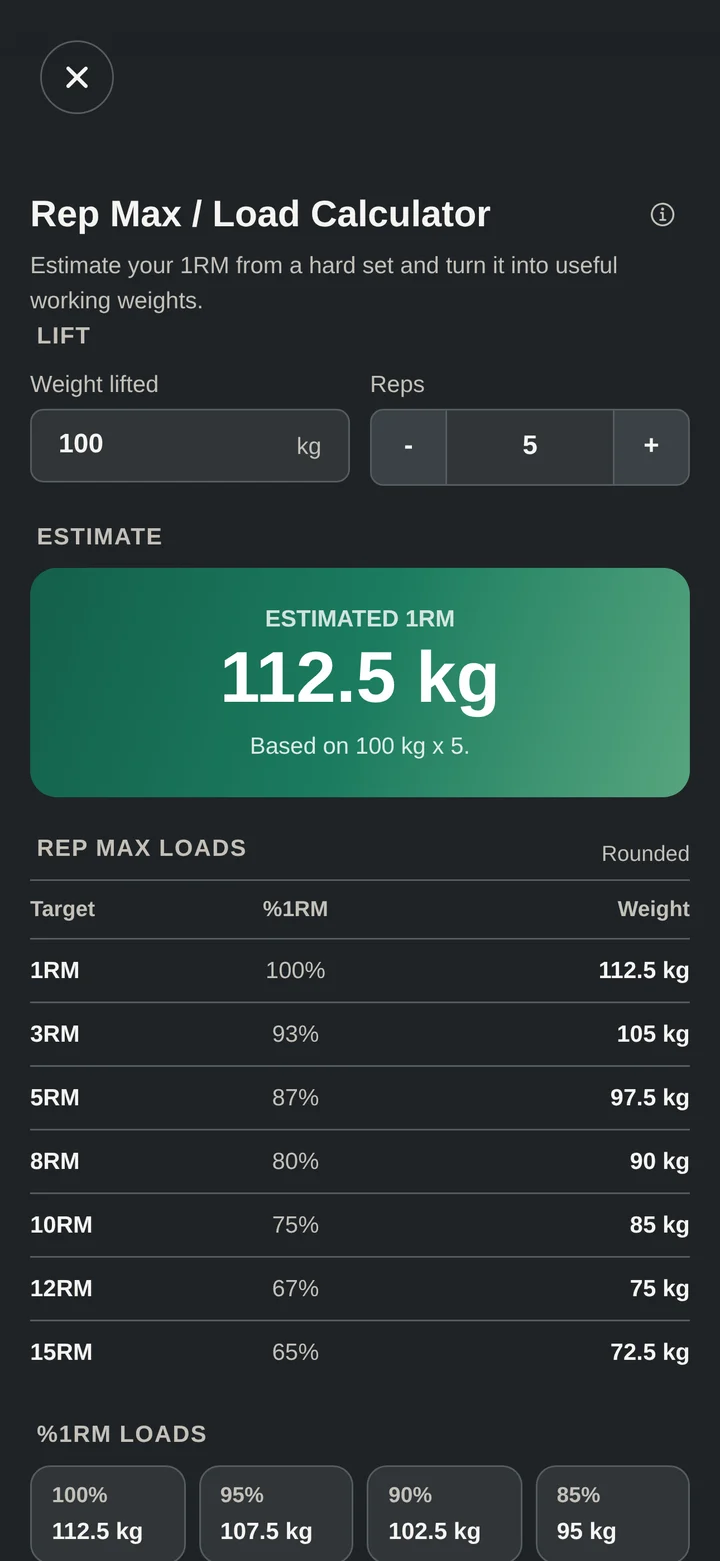Tap the 85% 95 kg load card
This screenshot has width=720, height=1561.
click(x=613, y=1513)
